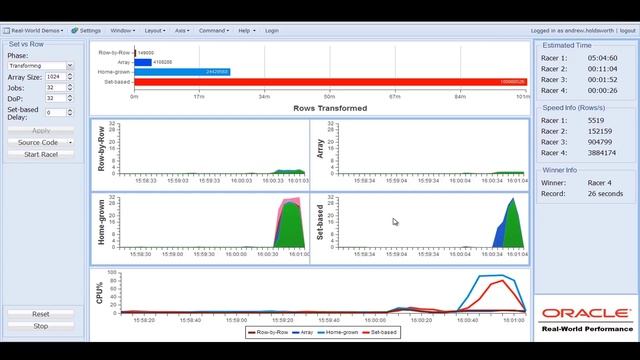
Task: Click the Array activity chart
Action: coord(420,155)
